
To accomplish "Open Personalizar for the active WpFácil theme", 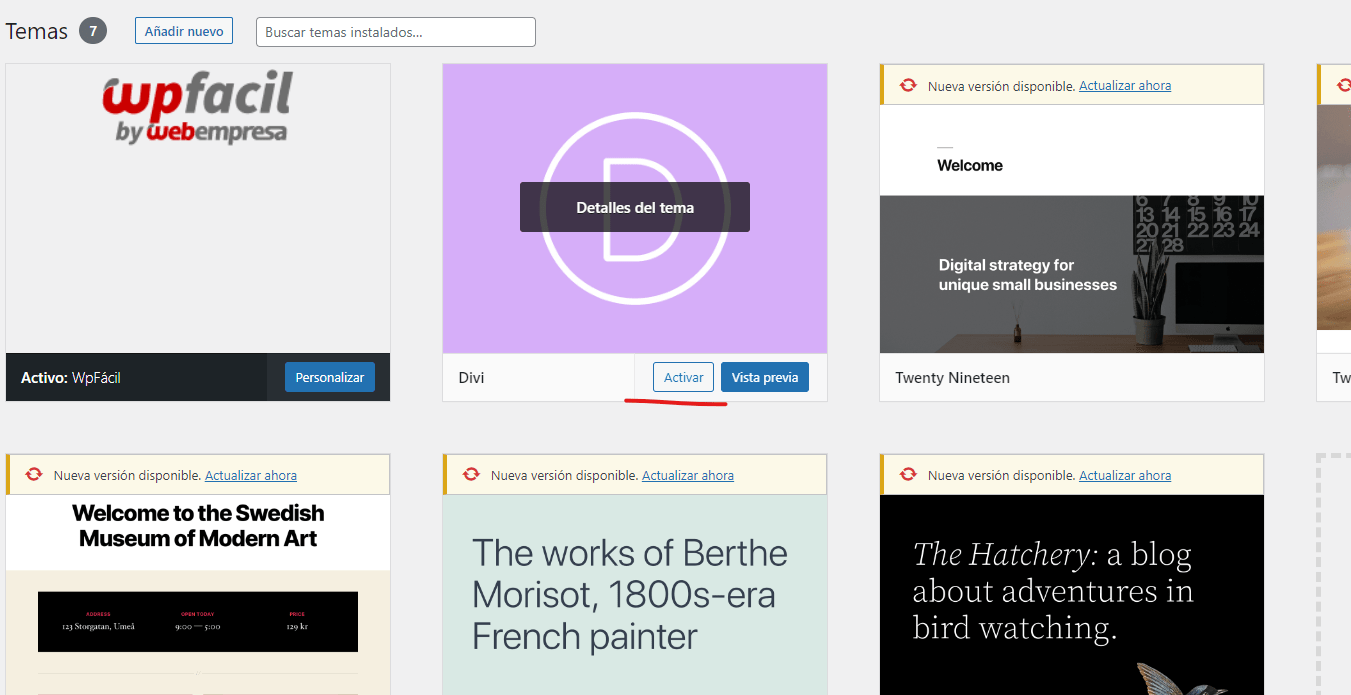I will (330, 377).
